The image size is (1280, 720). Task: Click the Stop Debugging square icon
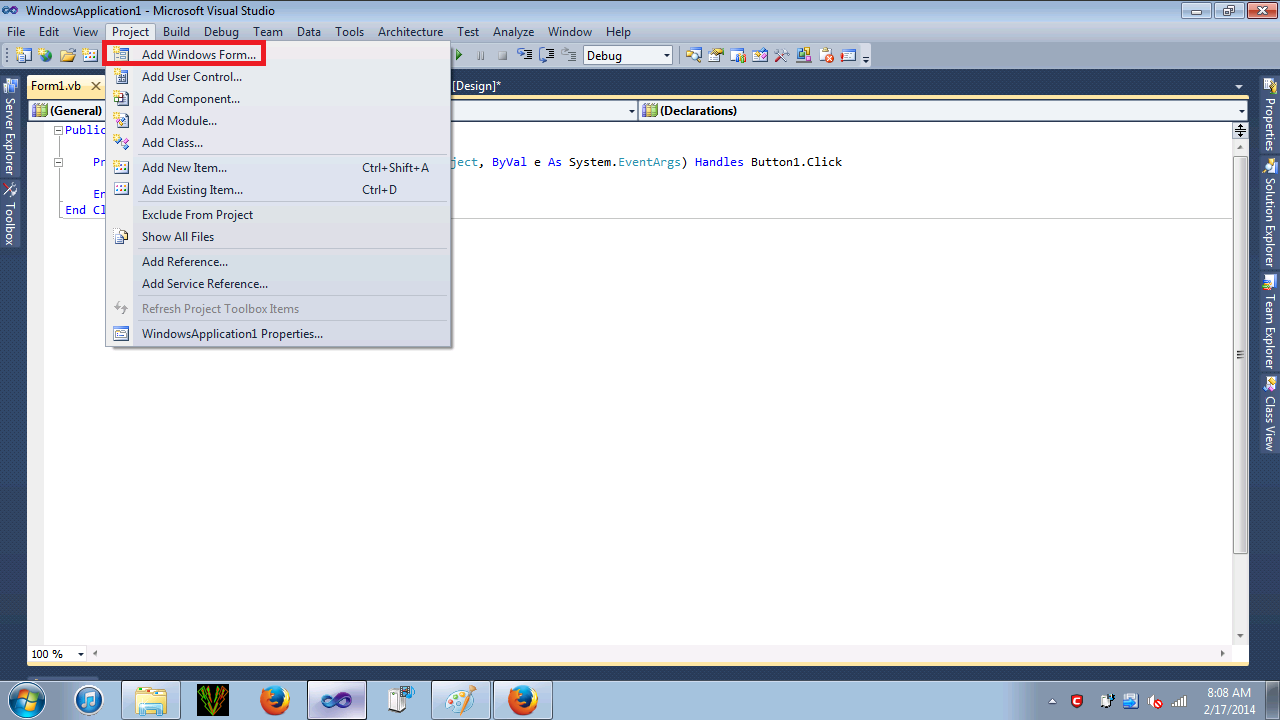tap(502, 56)
